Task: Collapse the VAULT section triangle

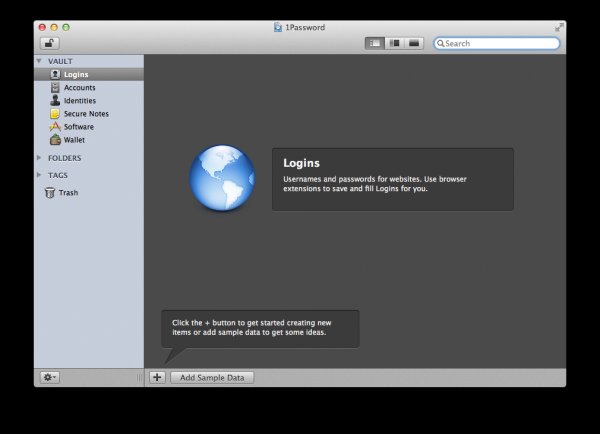Action: coord(39,61)
